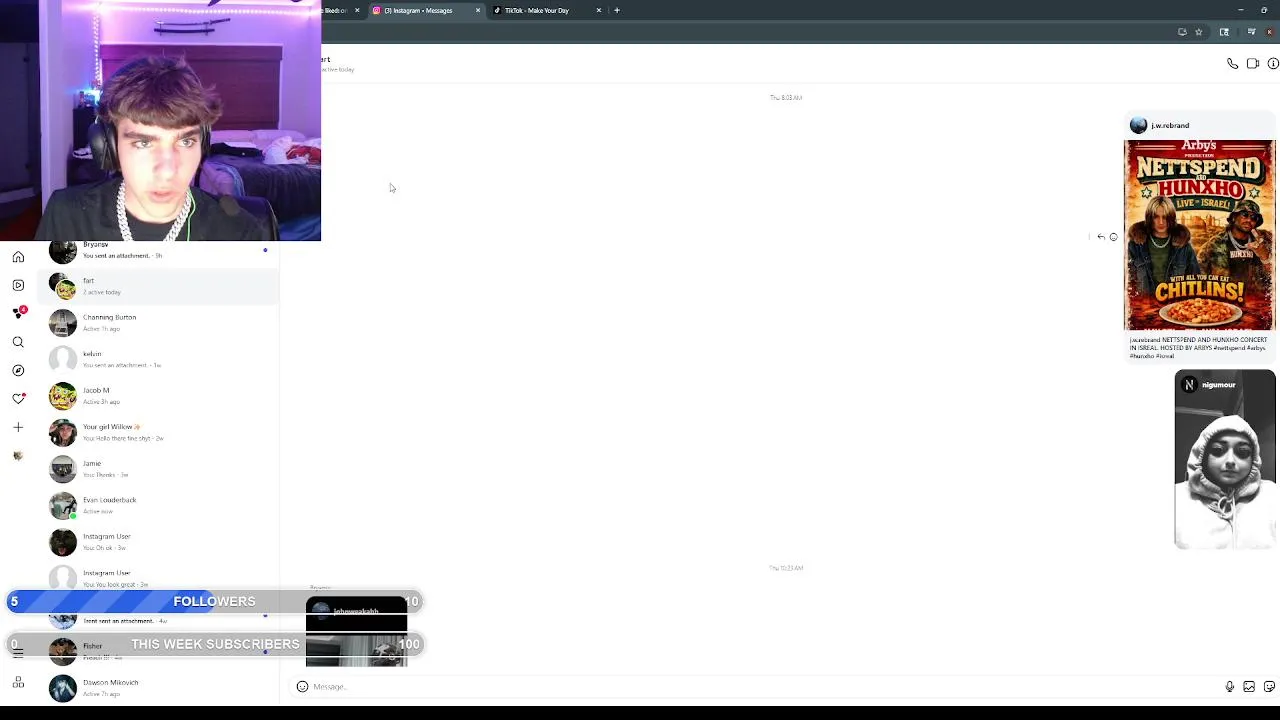Open chat with Jamie
The width and height of the screenshot is (1280, 720).
(160, 469)
